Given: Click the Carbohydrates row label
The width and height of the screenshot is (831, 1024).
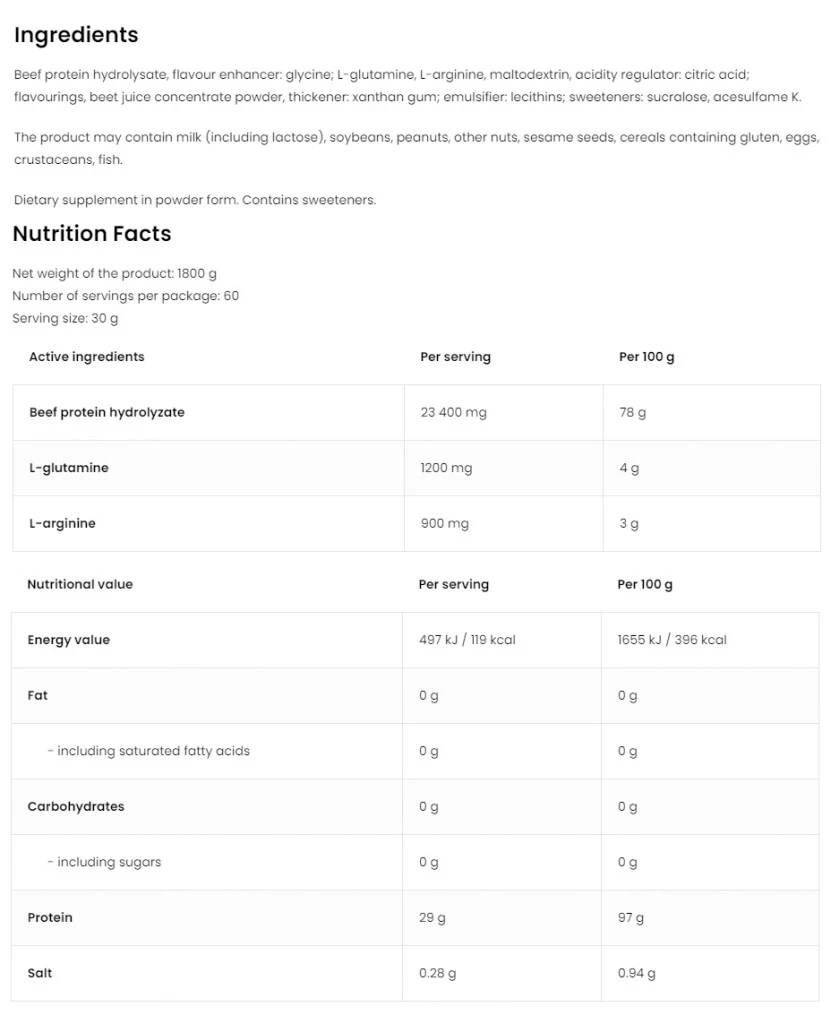Looking at the screenshot, I should pyautogui.click(x=76, y=806).
